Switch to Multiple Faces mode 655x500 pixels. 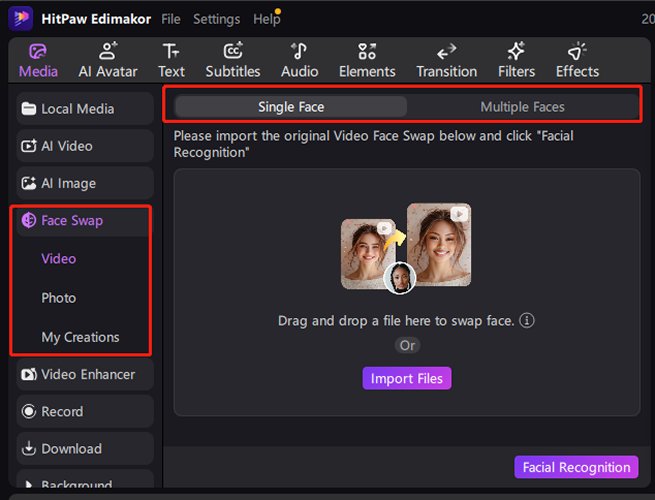coord(522,107)
